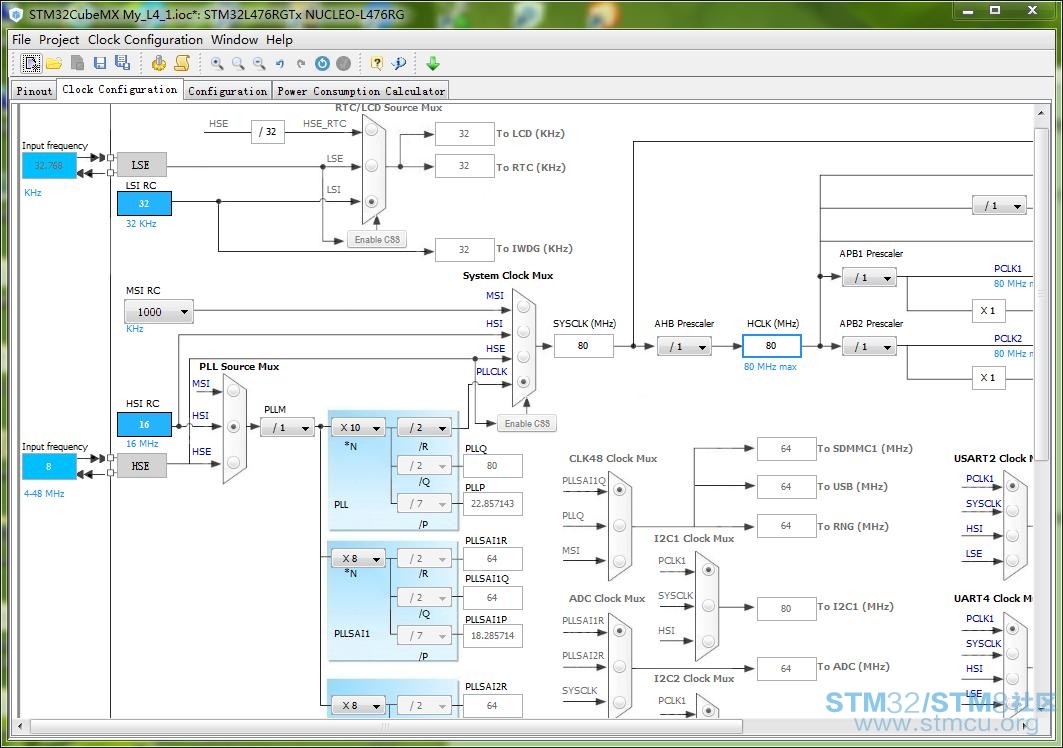Click the LSI RC 32 value box
Viewport: 1063px width, 748px height.
144,203
